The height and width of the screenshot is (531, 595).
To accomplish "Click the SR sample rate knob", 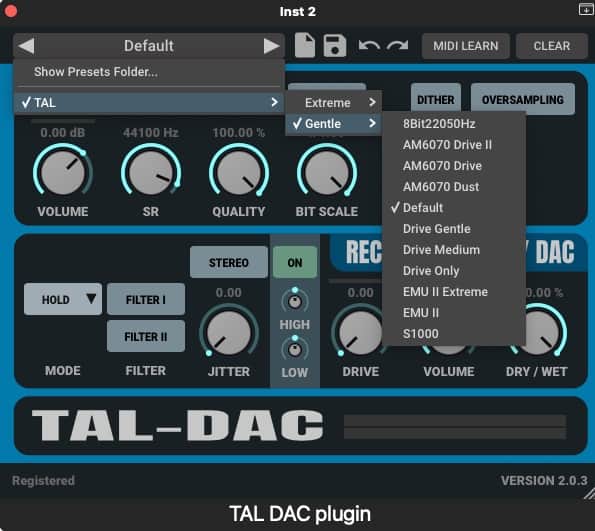I will coord(151,172).
